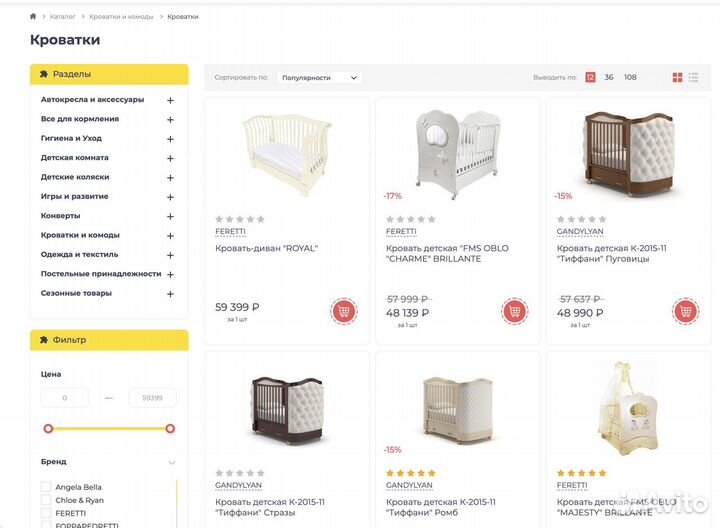
Task: Add Кровать-диван ROYAL to cart
Action: pyautogui.click(x=344, y=311)
